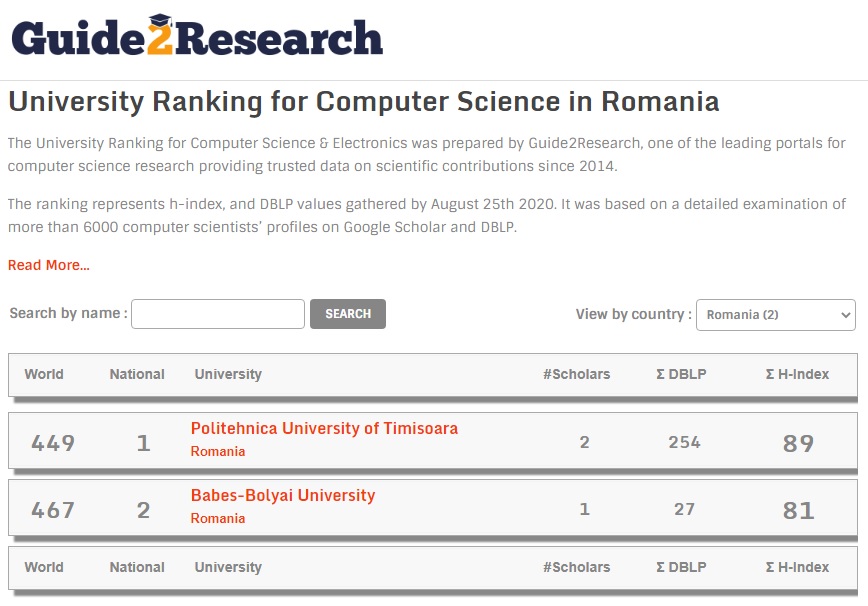Screen dimensions: 868x606
Task: Click the World column header at top
Action: 44,374
